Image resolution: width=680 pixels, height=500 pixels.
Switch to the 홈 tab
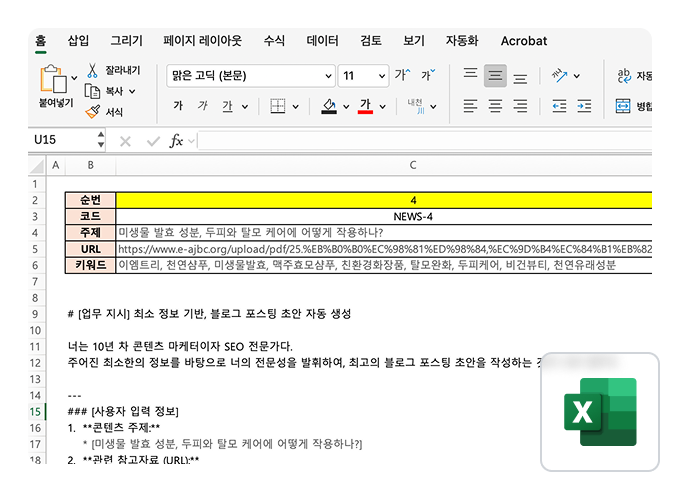point(41,41)
